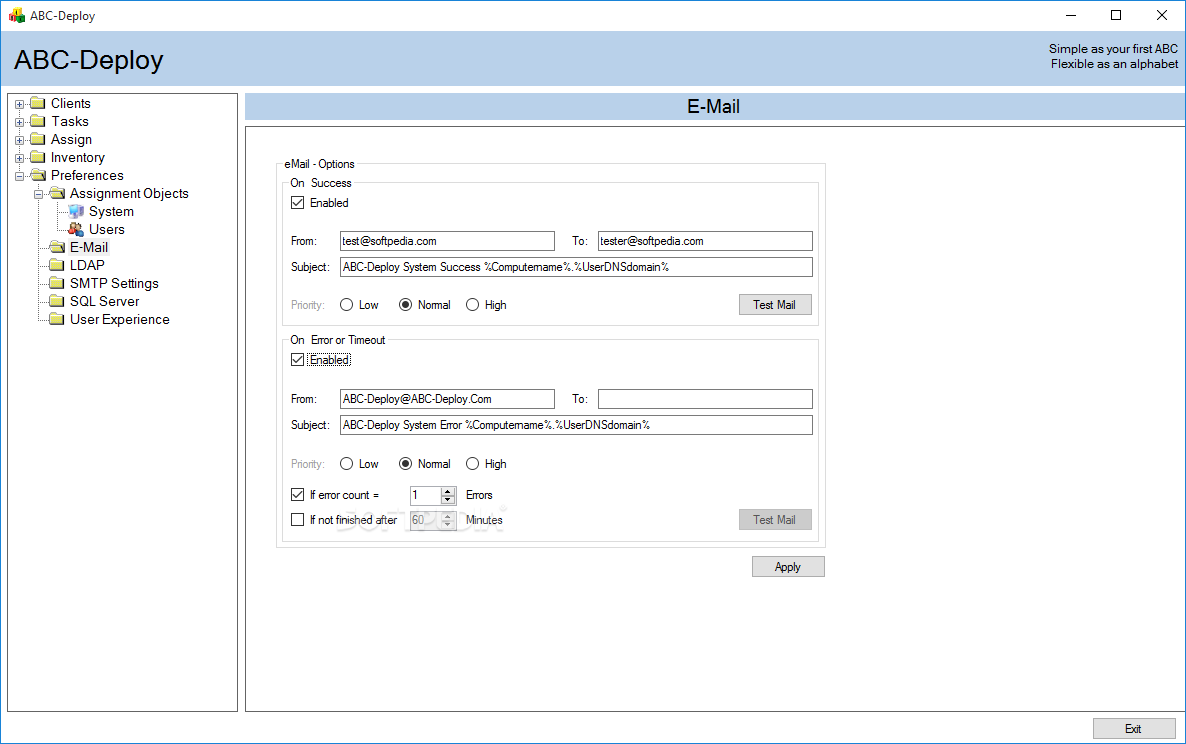Click the disabled Test Mail button in Error section
1186x744 pixels.
(x=775, y=519)
